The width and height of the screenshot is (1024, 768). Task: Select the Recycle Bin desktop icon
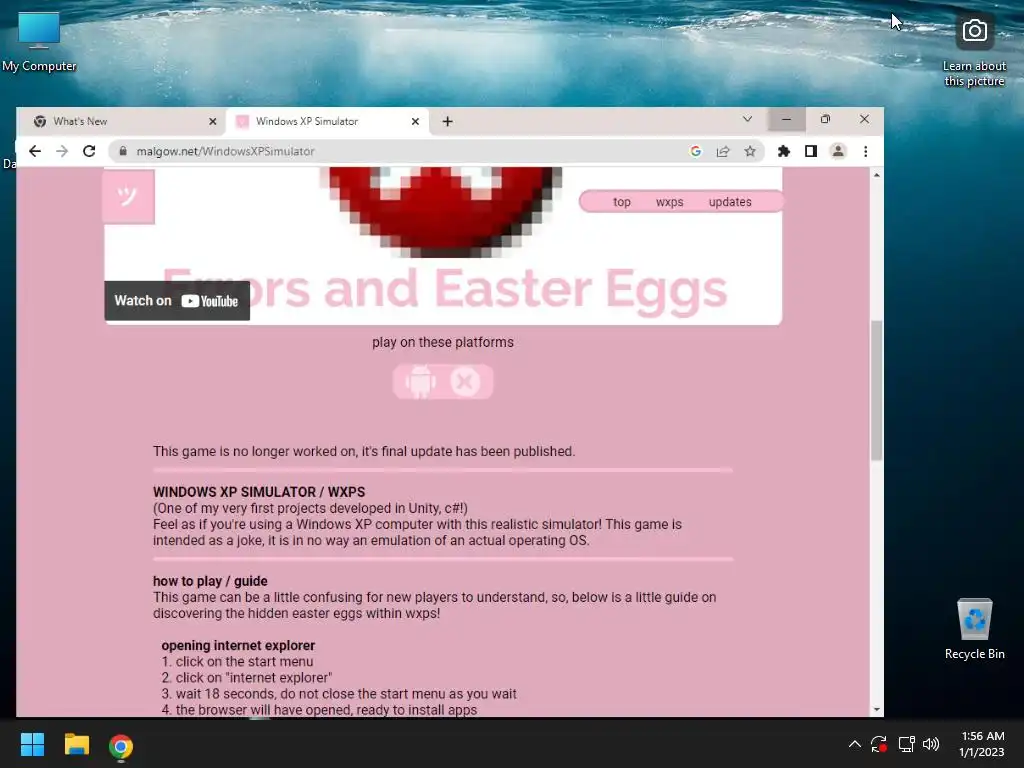[x=974, y=629]
